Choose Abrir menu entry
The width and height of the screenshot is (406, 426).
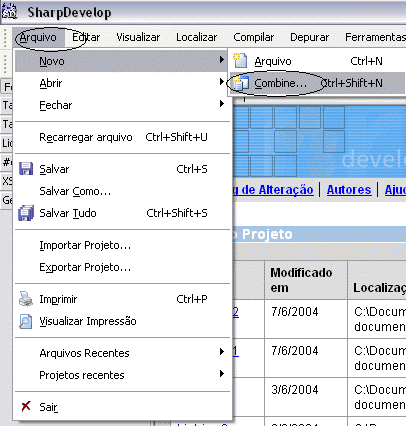[121, 83]
